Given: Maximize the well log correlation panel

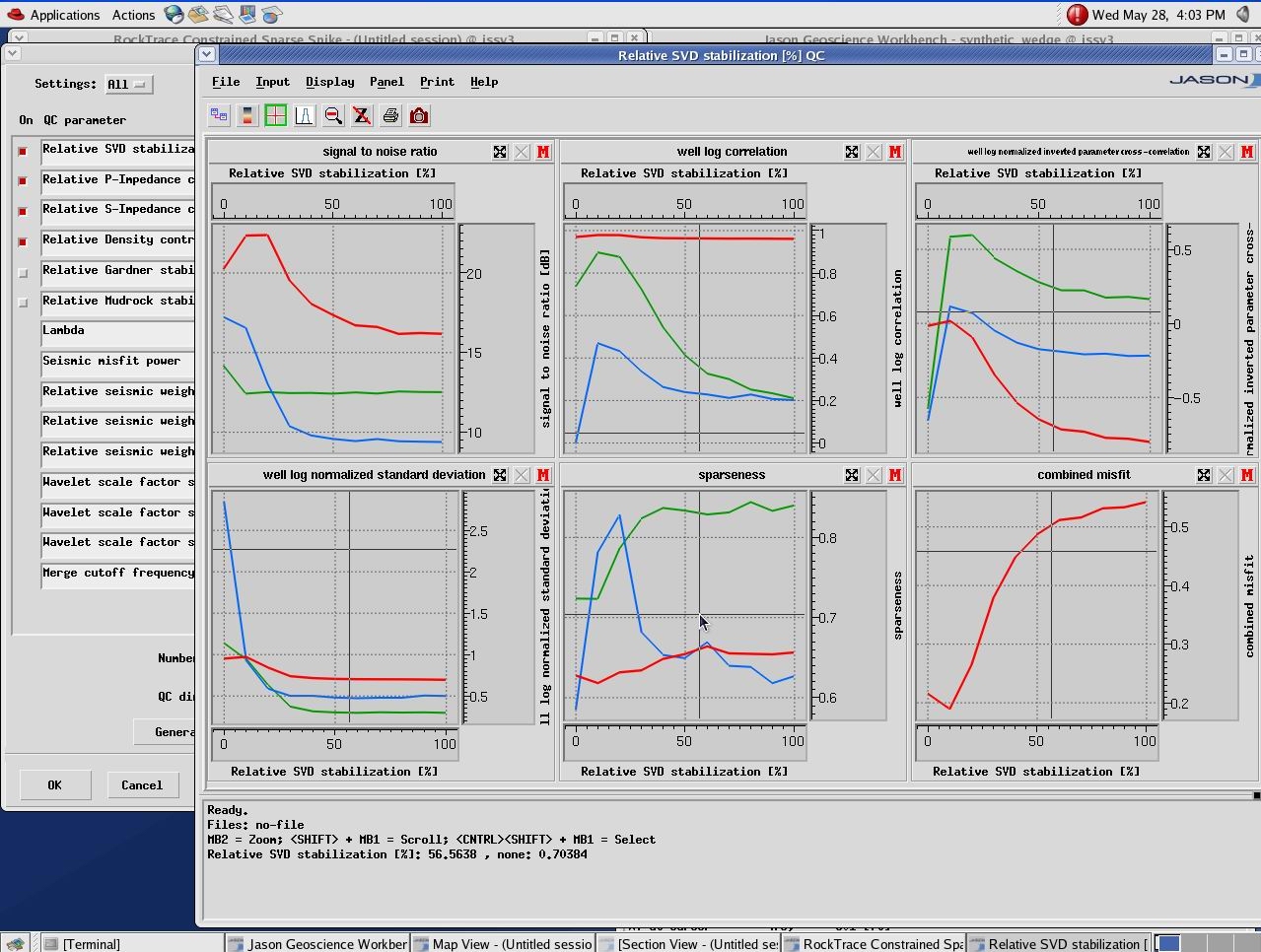Looking at the screenshot, I should tap(852, 152).
